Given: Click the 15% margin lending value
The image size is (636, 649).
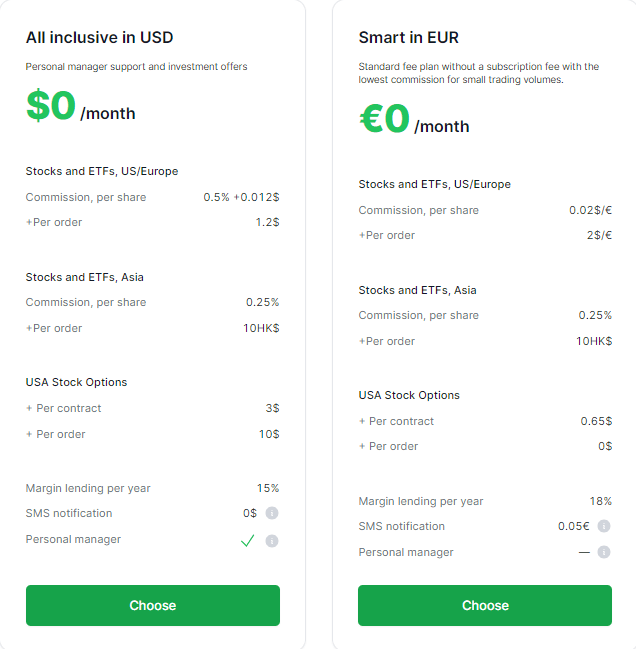Looking at the screenshot, I should click(268, 488).
